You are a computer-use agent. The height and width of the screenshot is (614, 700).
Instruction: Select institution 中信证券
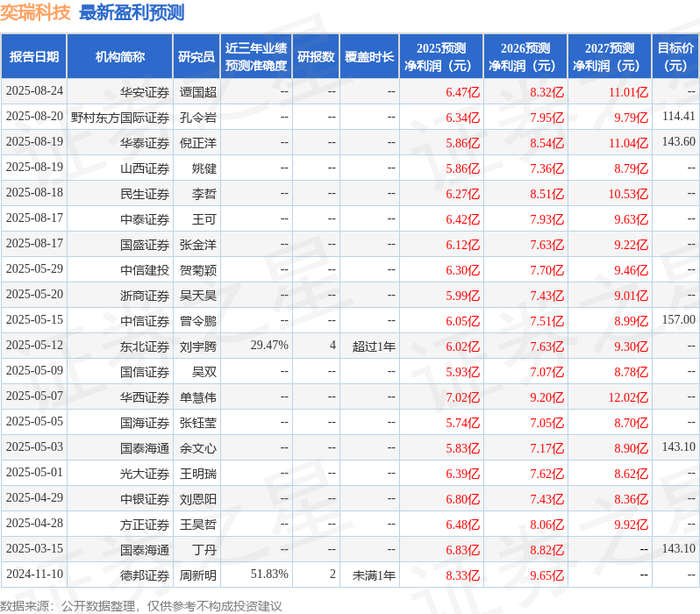pos(145,321)
